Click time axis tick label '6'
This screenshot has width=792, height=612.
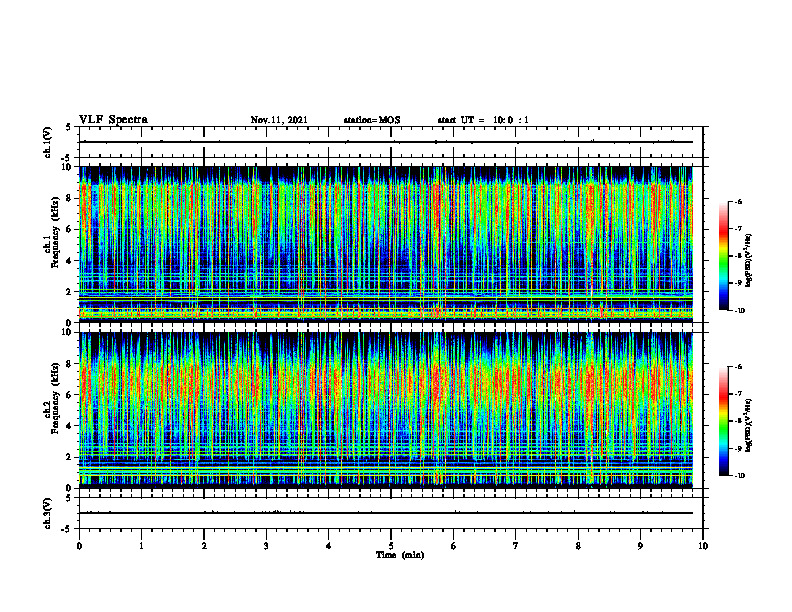tap(454, 546)
